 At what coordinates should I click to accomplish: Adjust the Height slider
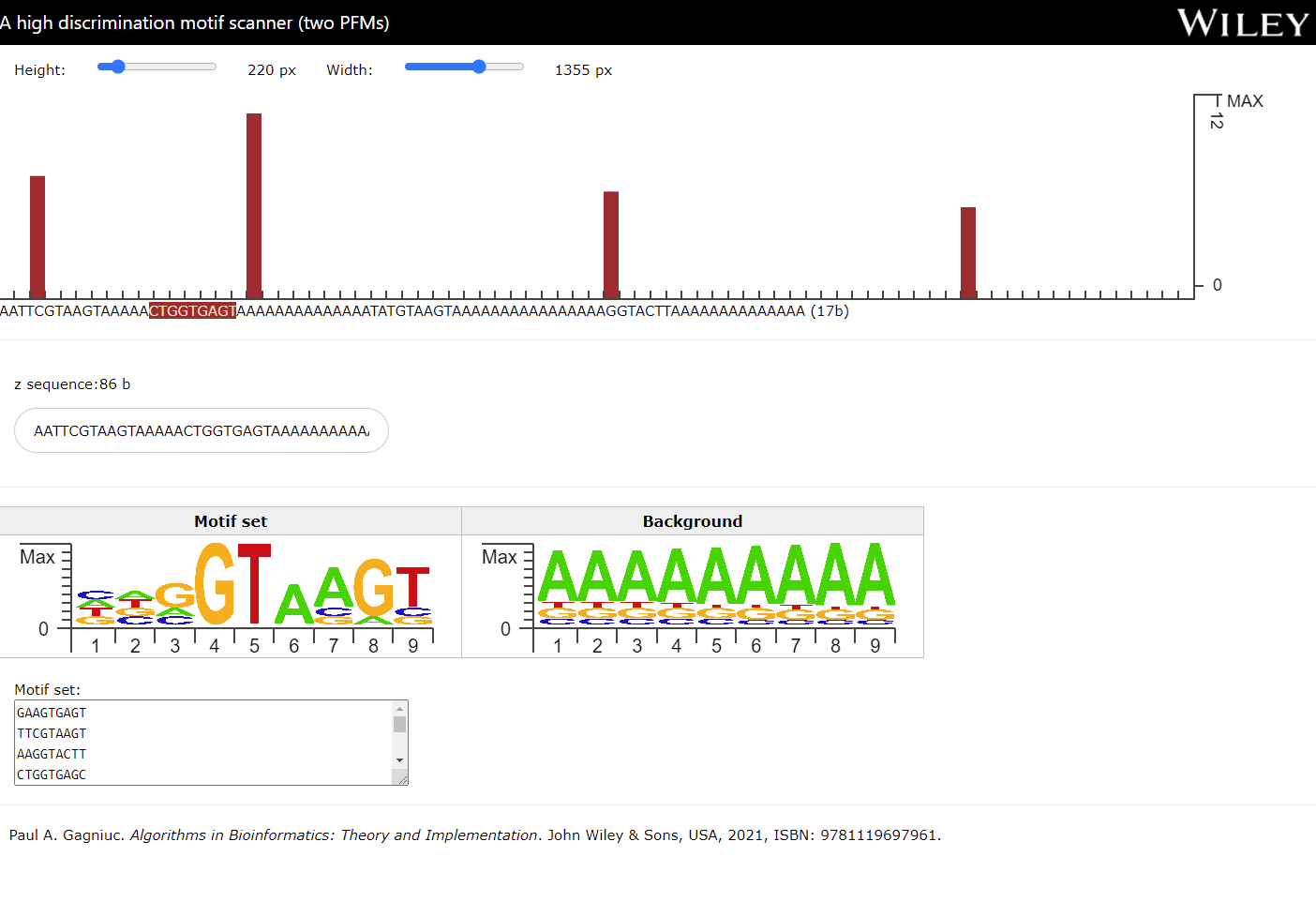[157, 67]
